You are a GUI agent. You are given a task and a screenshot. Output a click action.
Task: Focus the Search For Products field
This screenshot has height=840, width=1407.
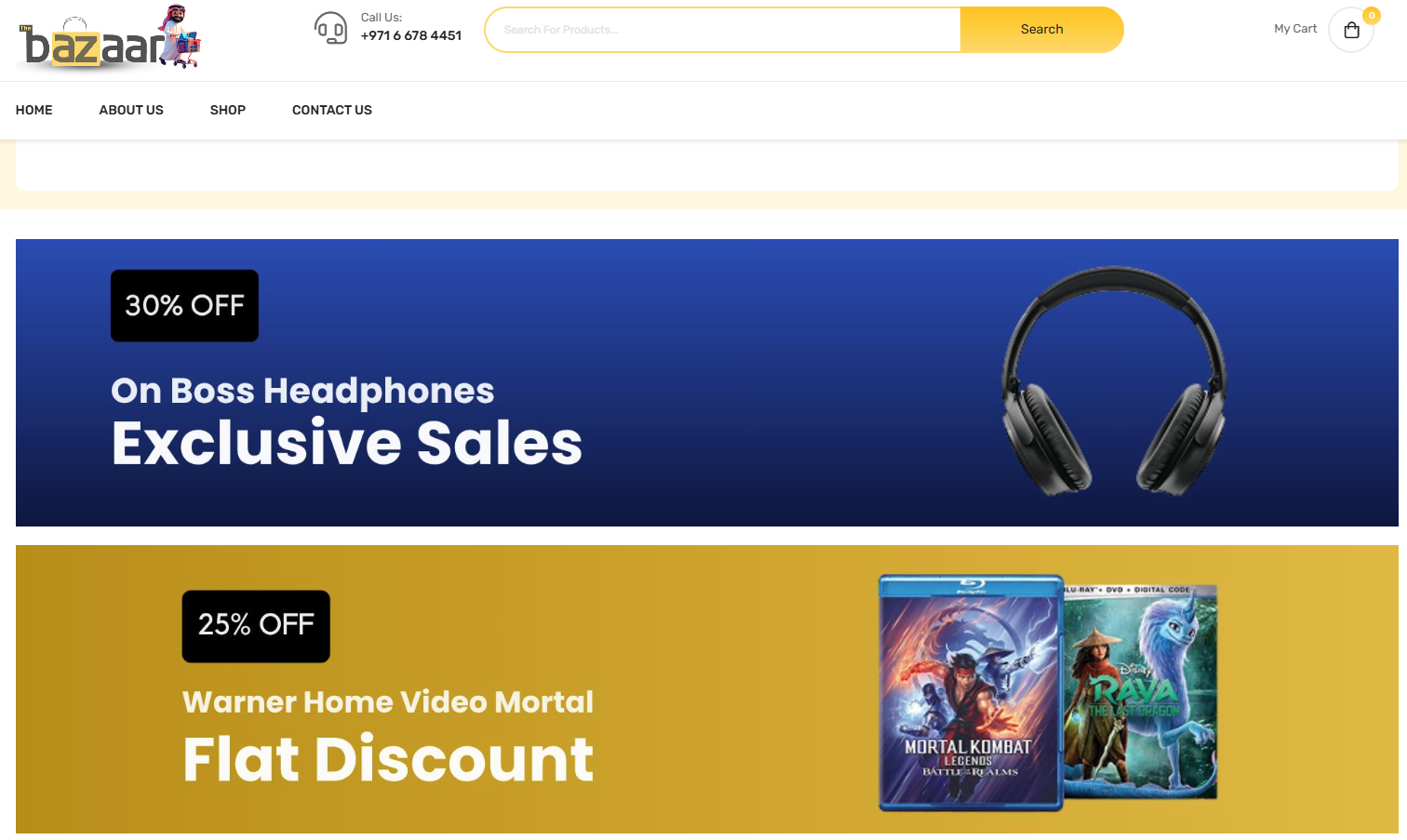coord(723,30)
